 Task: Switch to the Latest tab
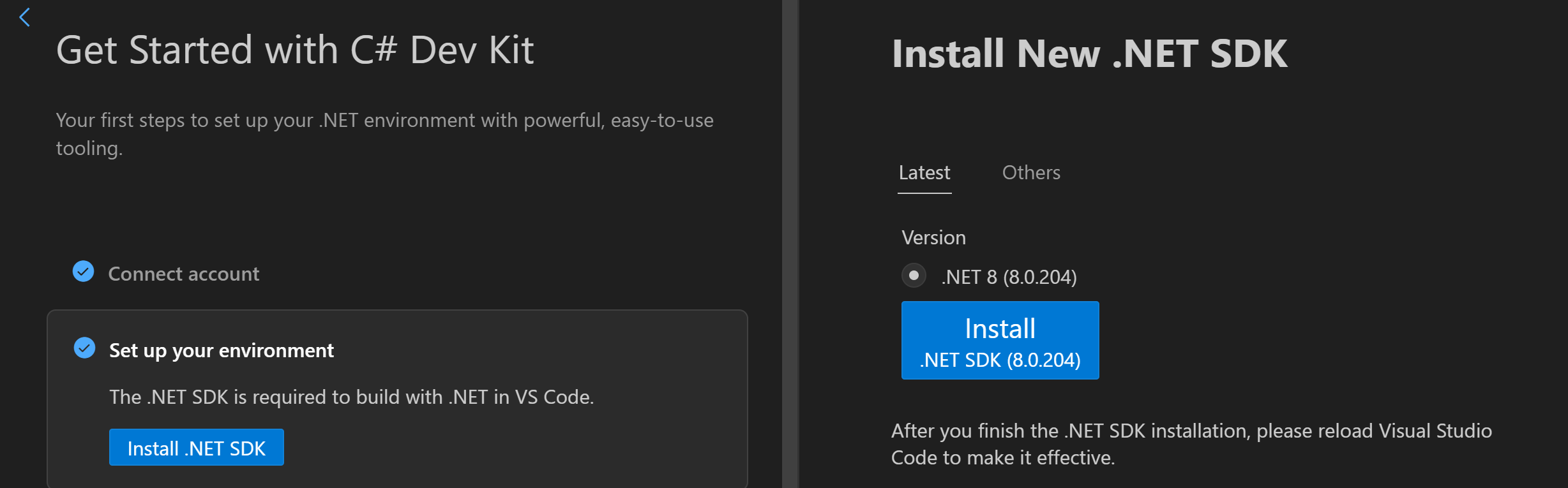pos(924,173)
